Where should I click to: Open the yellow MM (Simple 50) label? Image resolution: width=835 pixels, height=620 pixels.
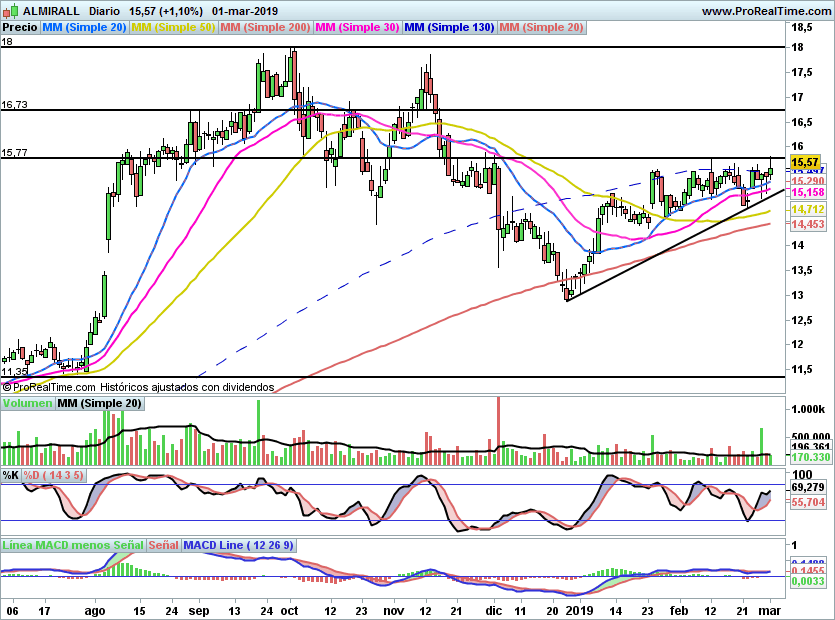click(173, 27)
